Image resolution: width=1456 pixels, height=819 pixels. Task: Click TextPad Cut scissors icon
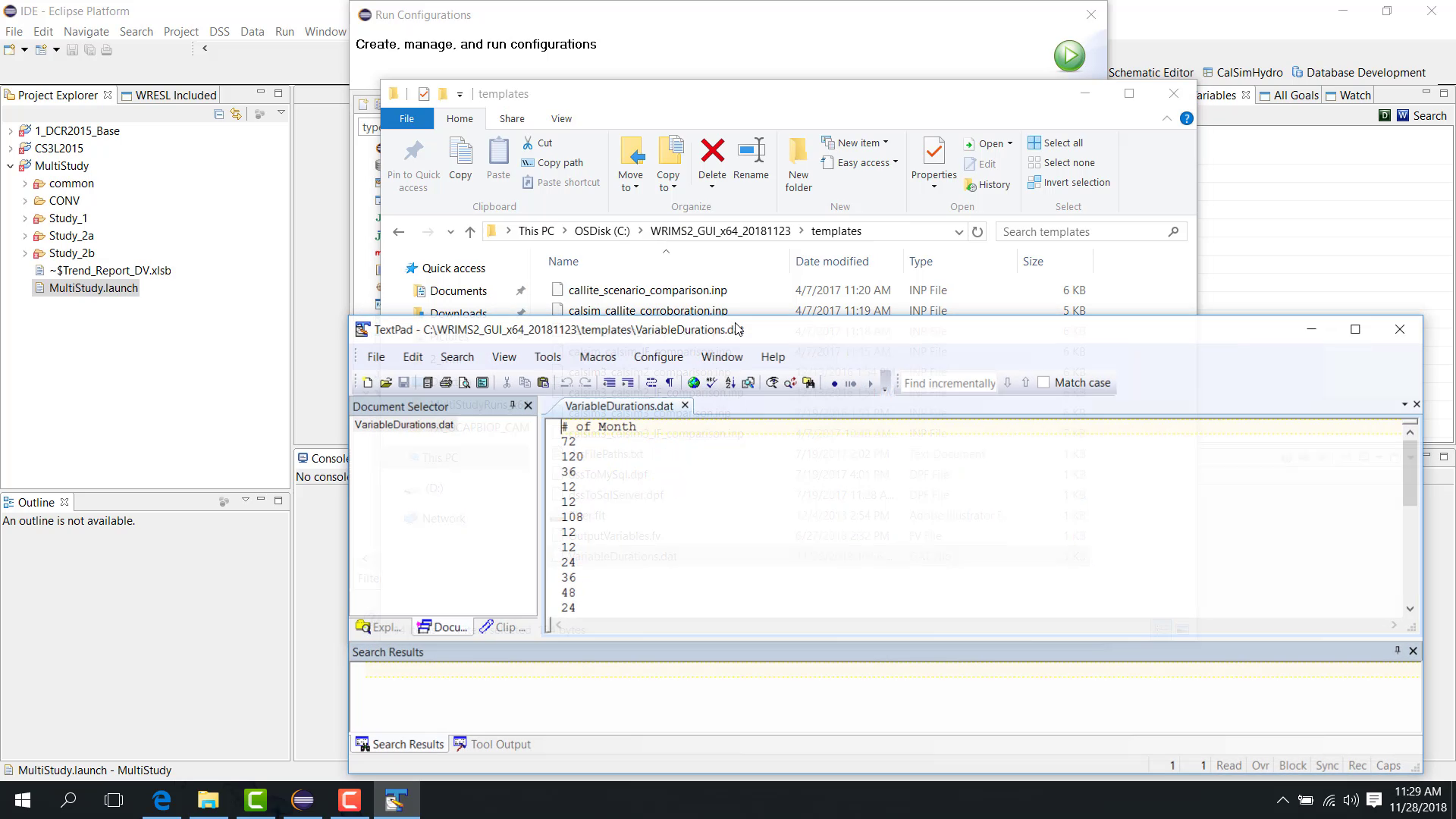click(507, 383)
